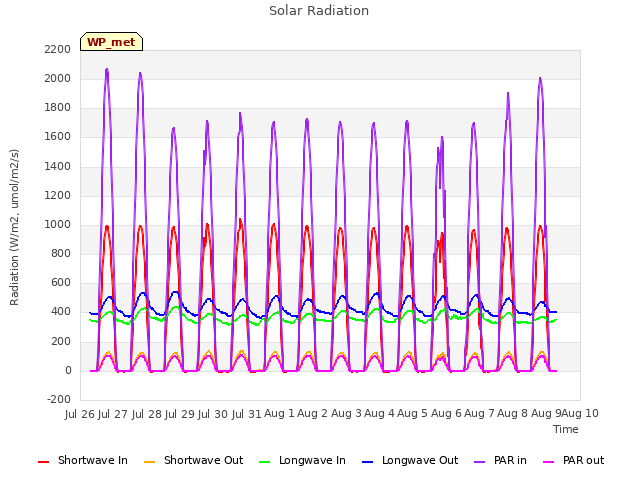Click the red Shortwave In legend swatch
The image size is (640, 480).
pos(43,462)
